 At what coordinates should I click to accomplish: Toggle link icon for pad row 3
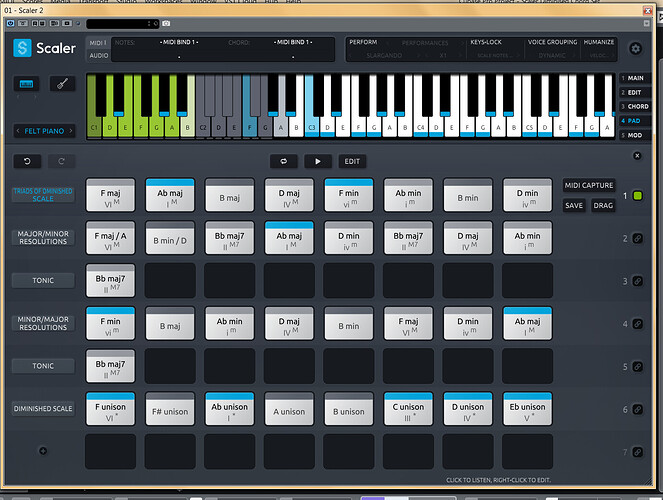[637, 281]
